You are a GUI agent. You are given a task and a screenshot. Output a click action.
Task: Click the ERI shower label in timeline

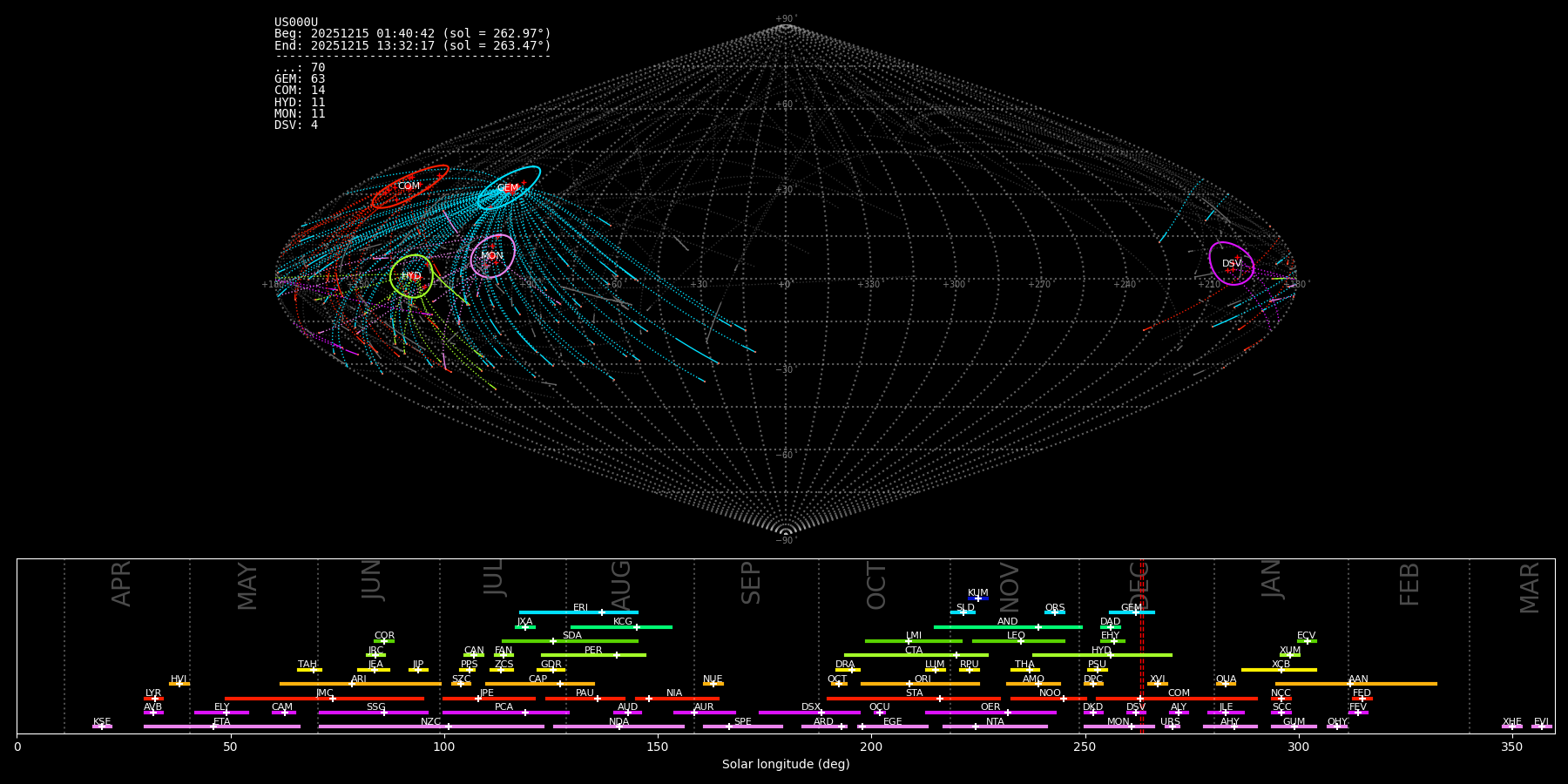(x=580, y=608)
